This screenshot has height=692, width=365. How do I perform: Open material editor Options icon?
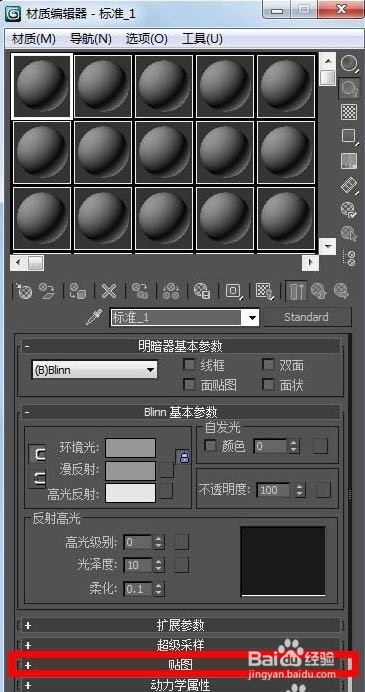(350, 209)
